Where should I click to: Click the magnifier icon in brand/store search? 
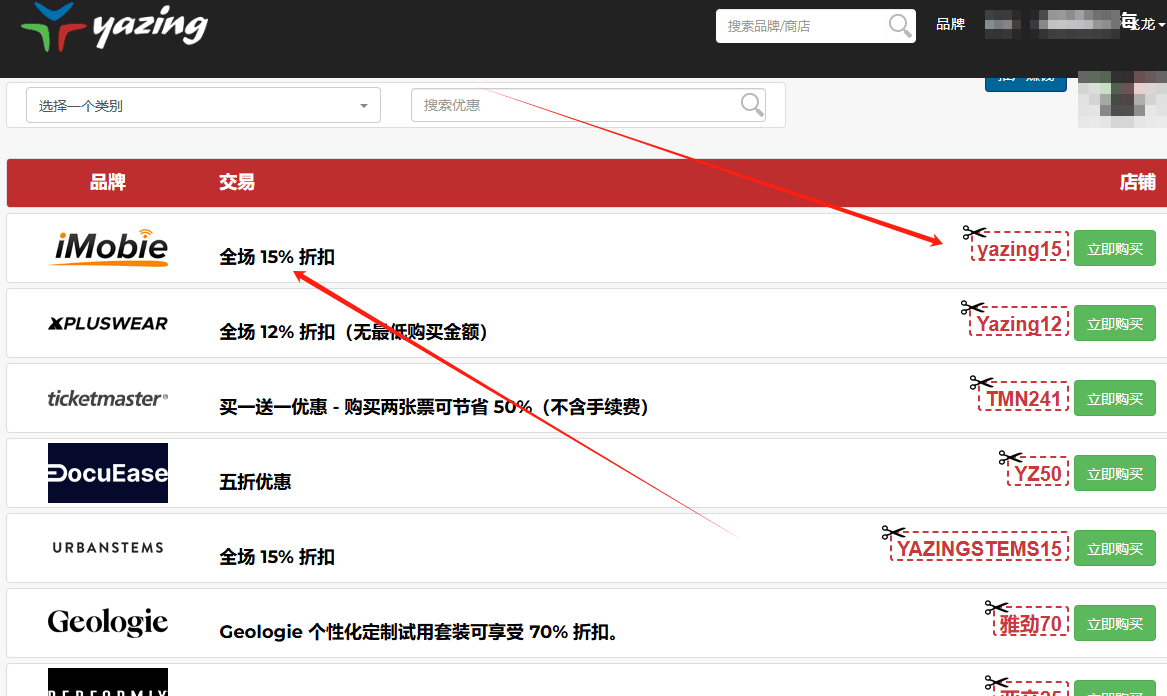pyautogui.click(x=900, y=25)
